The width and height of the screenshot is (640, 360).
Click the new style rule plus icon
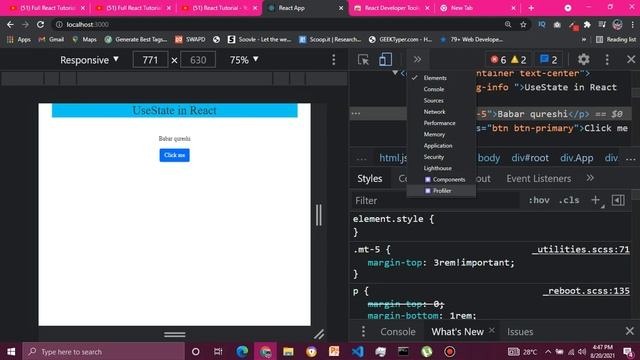tap(596, 200)
